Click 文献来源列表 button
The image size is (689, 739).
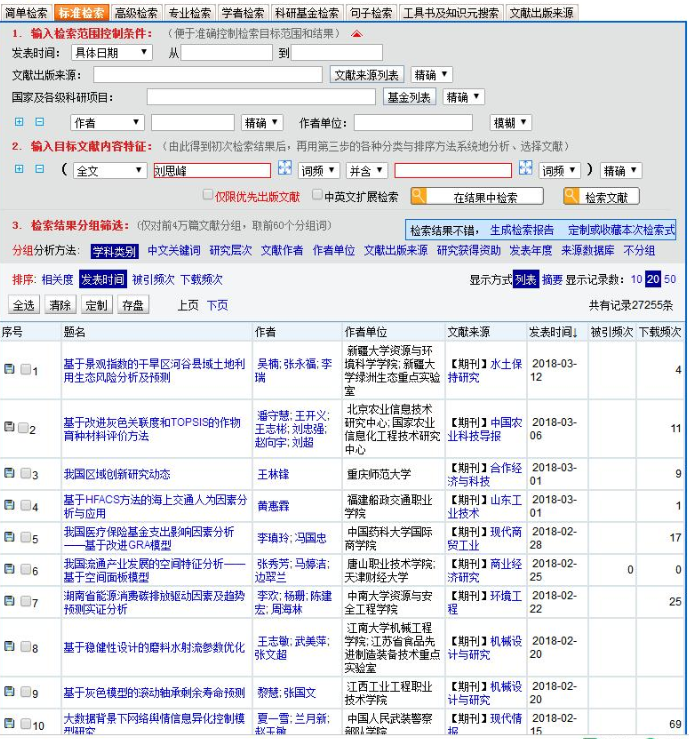tap(366, 75)
